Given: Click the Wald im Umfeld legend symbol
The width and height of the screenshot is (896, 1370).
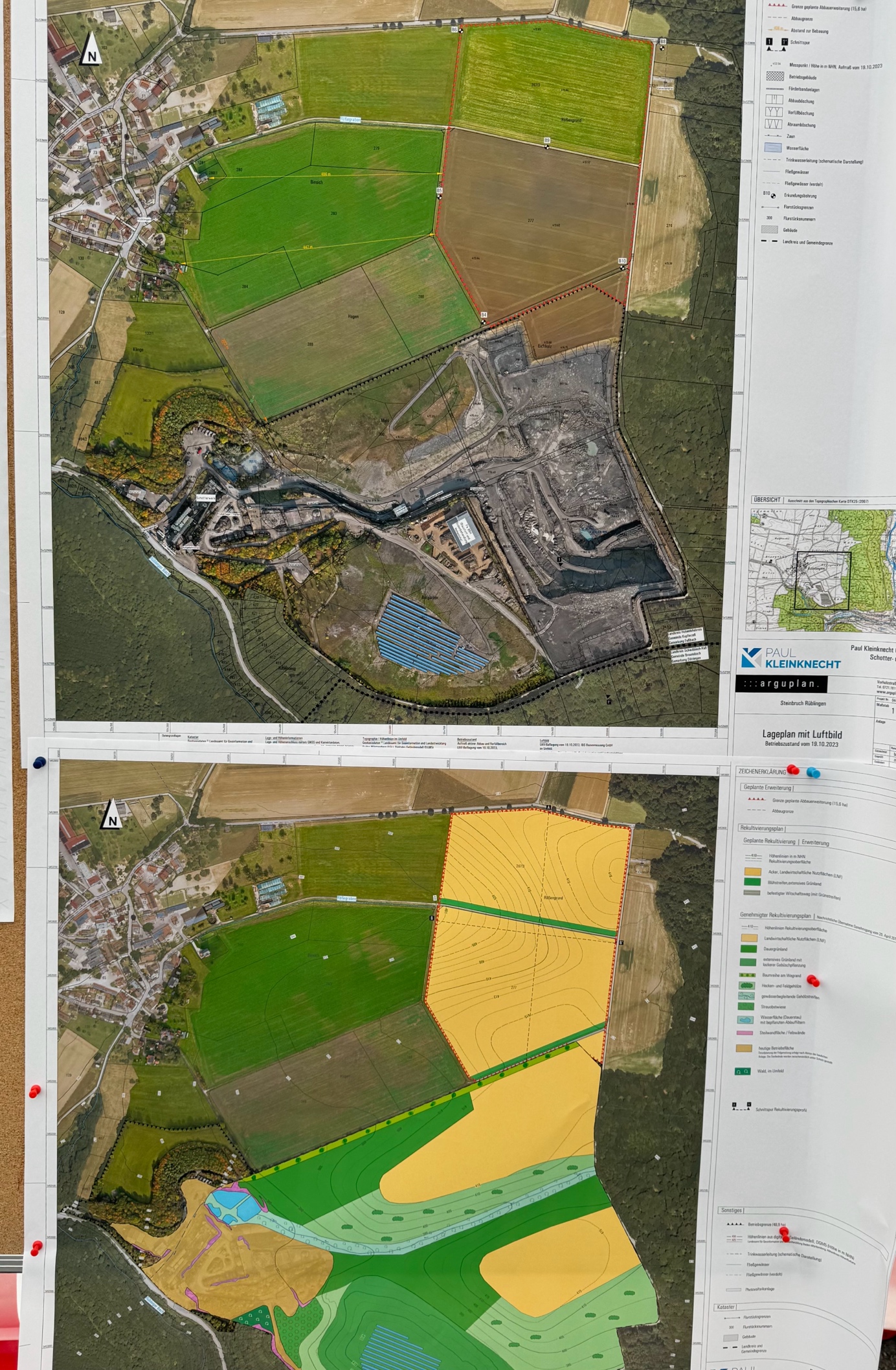Looking at the screenshot, I should pyautogui.click(x=742, y=1072).
